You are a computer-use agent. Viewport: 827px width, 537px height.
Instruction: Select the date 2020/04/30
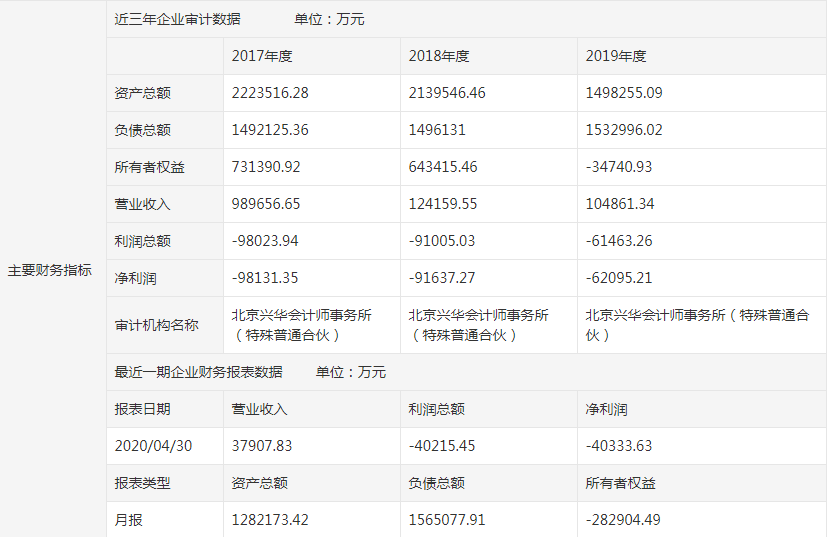(153, 446)
